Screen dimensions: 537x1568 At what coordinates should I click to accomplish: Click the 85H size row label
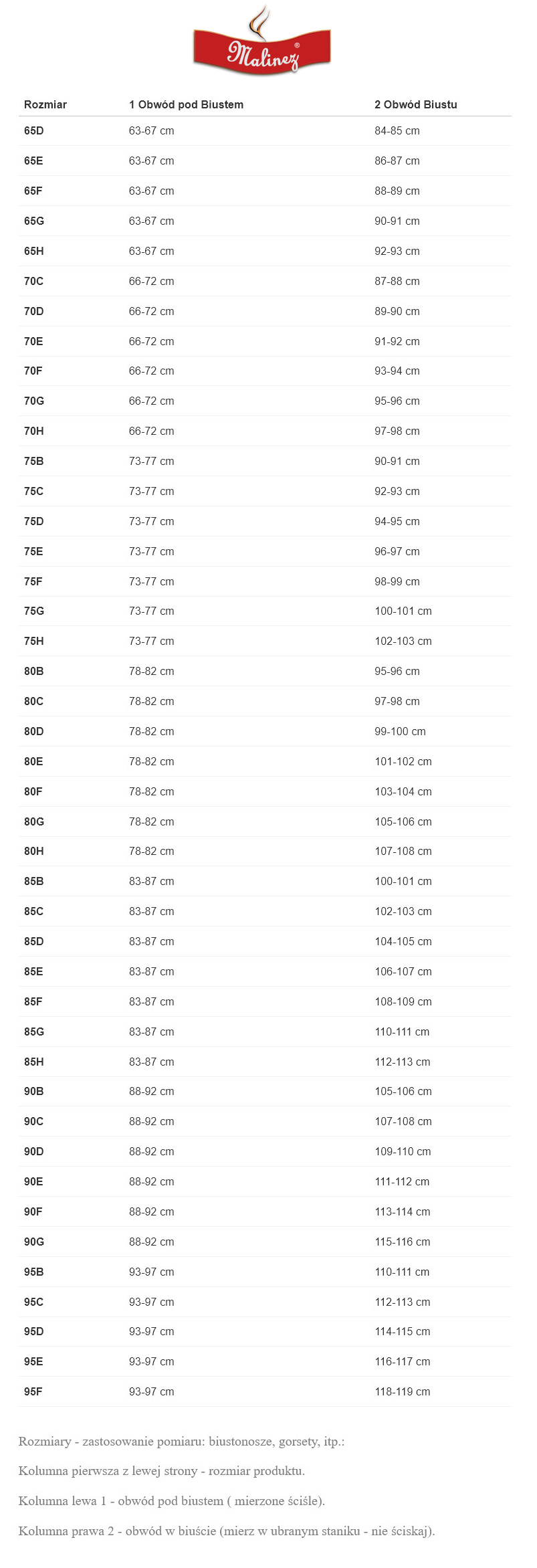[x=33, y=1062]
